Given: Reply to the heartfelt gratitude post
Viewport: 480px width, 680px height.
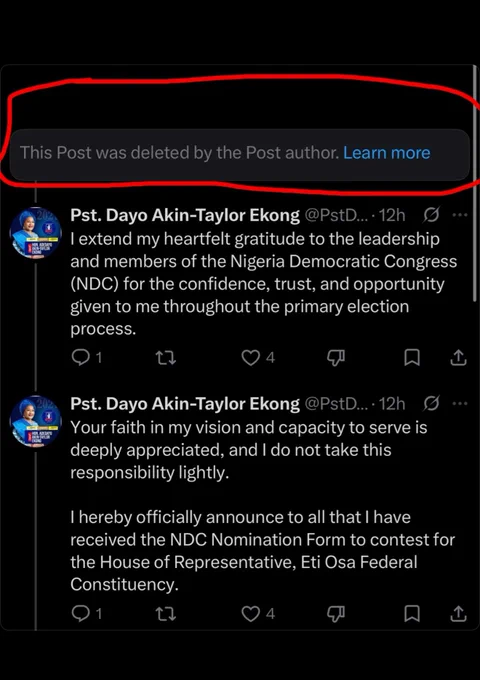Looking at the screenshot, I should [x=81, y=358].
